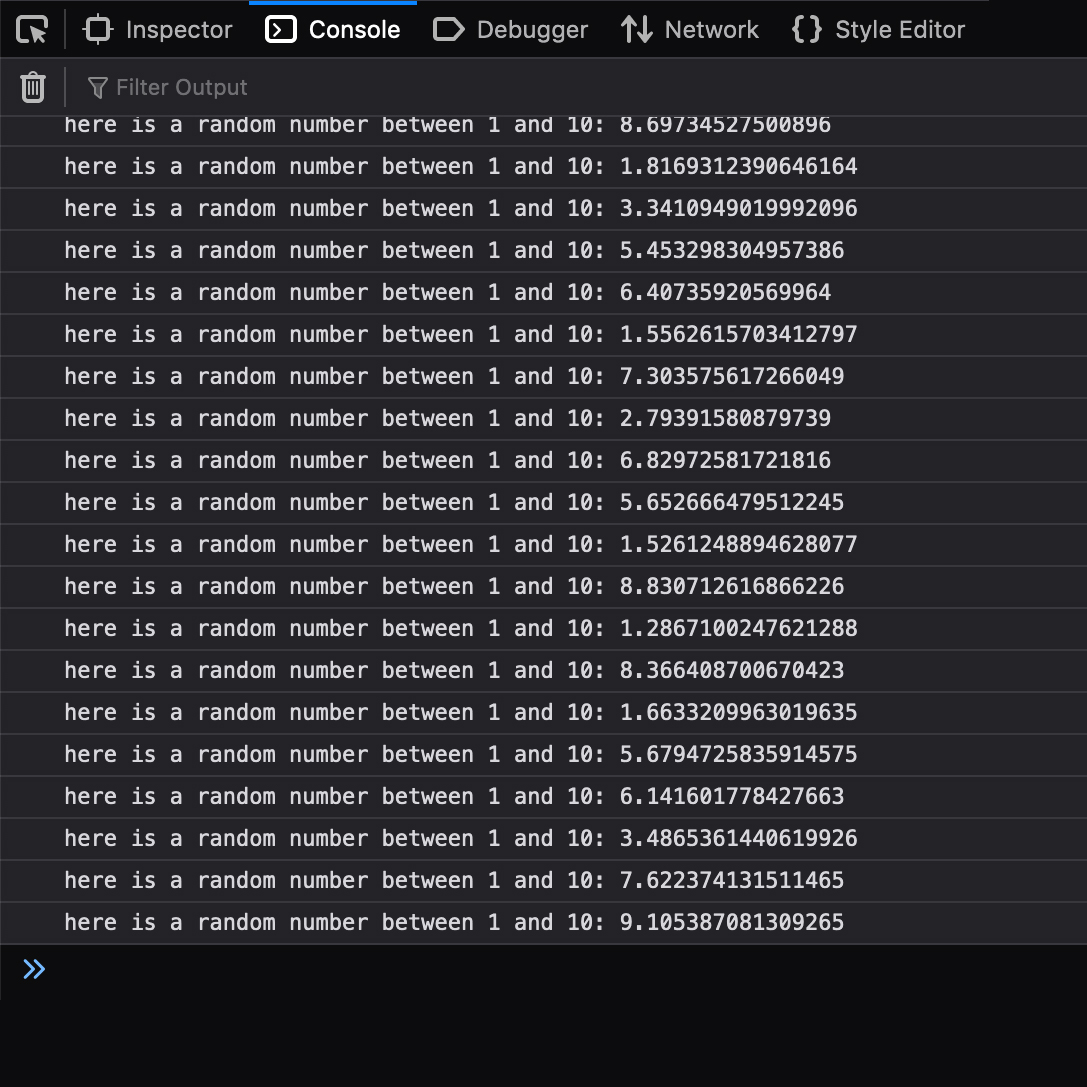Click the log entry with 1.8169312390646164
Screen dimensions: 1087x1087
tap(460, 166)
